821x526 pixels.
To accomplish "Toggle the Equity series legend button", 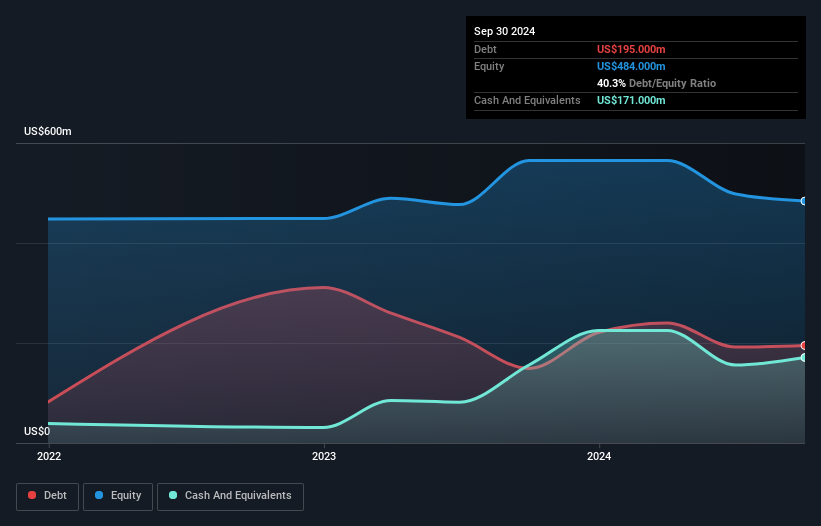I will coord(118,496).
